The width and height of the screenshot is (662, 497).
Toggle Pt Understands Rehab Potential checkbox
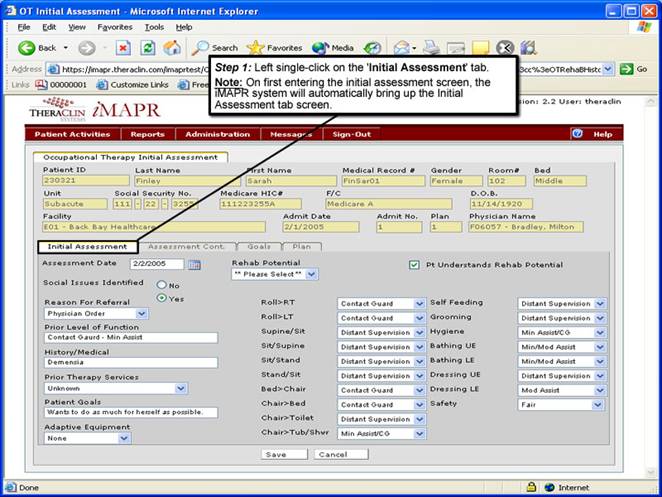coord(415,265)
